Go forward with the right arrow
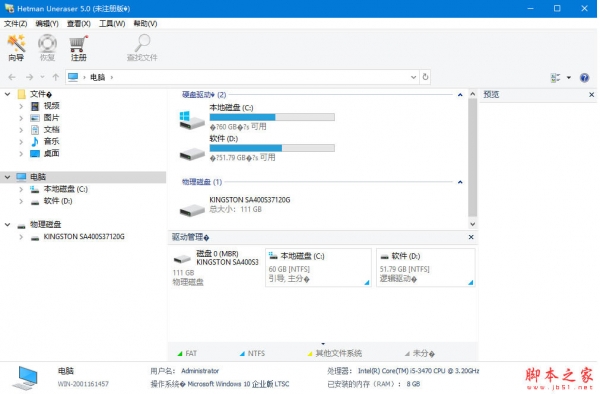The image size is (600, 394). pos(29,77)
